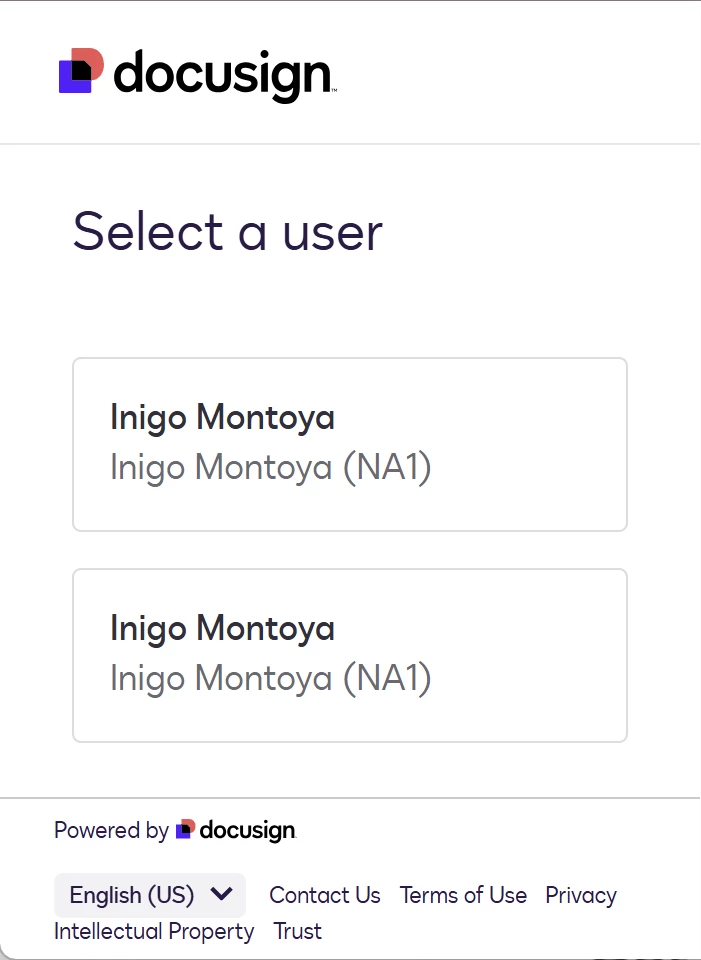Open the Contact Us link
The width and height of the screenshot is (701, 960).
325,895
